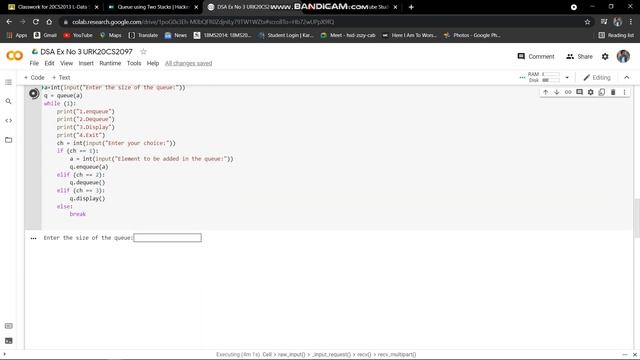This screenshot has width=640, height=360.
Task: Add a new Code cell
Action: 34,78
